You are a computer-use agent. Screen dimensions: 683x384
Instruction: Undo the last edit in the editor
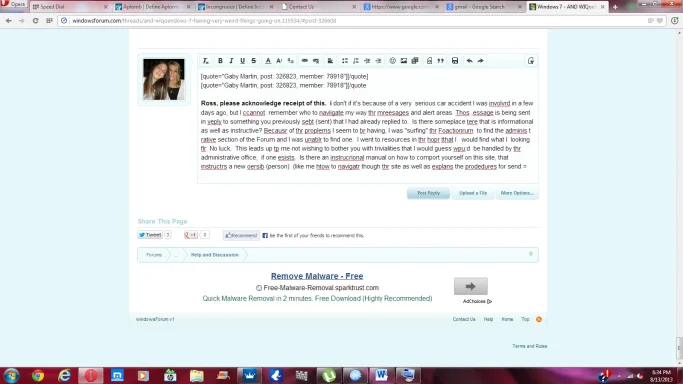tap(469, 61)
